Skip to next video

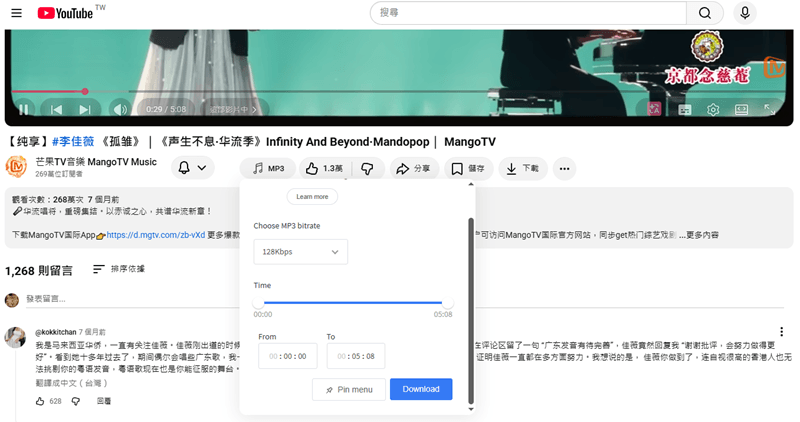point(85,109)
